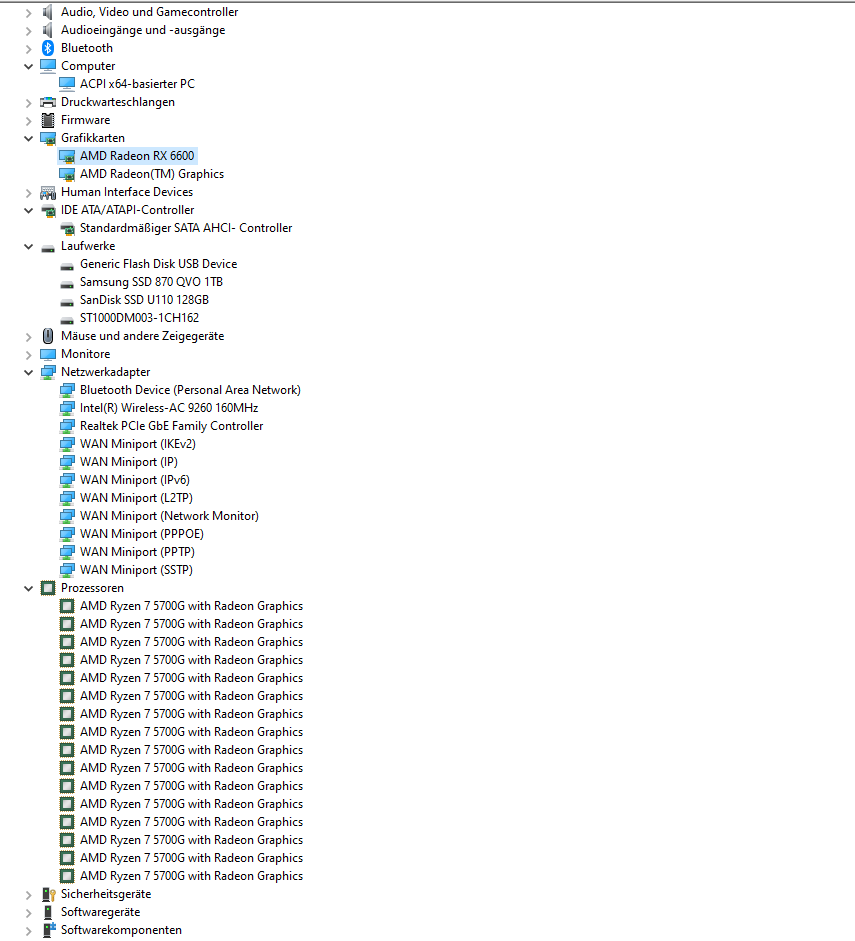Collapse the Prozessoren category

[x=28, y=588]
